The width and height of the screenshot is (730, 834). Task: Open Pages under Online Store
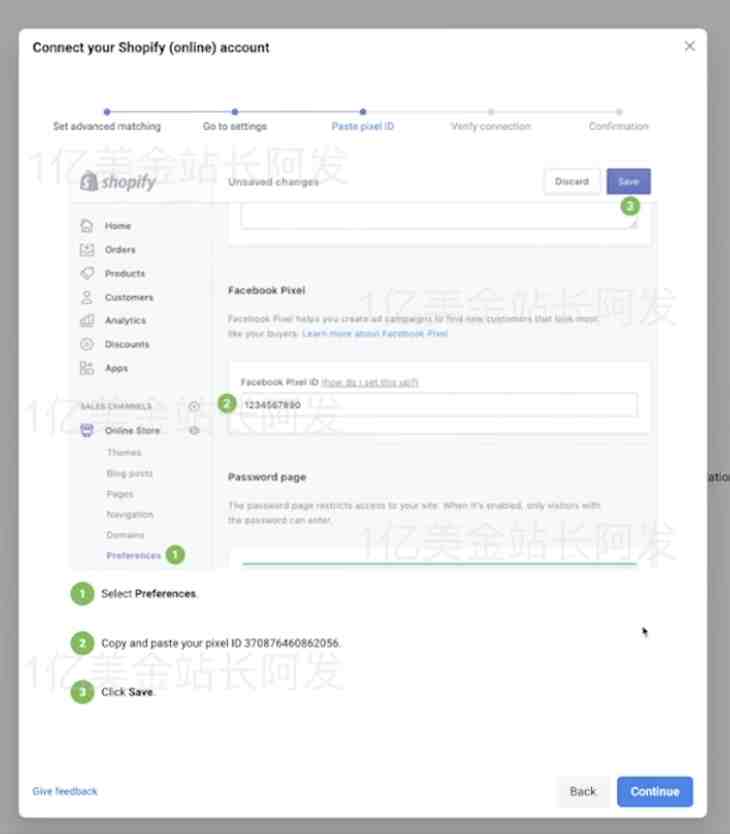click(x=120, y=494)
